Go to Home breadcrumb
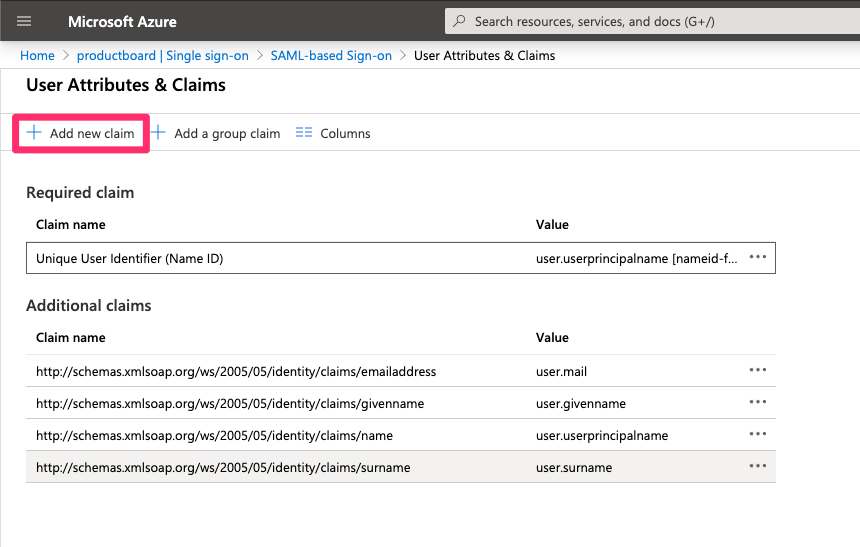 tap(37, 56)
